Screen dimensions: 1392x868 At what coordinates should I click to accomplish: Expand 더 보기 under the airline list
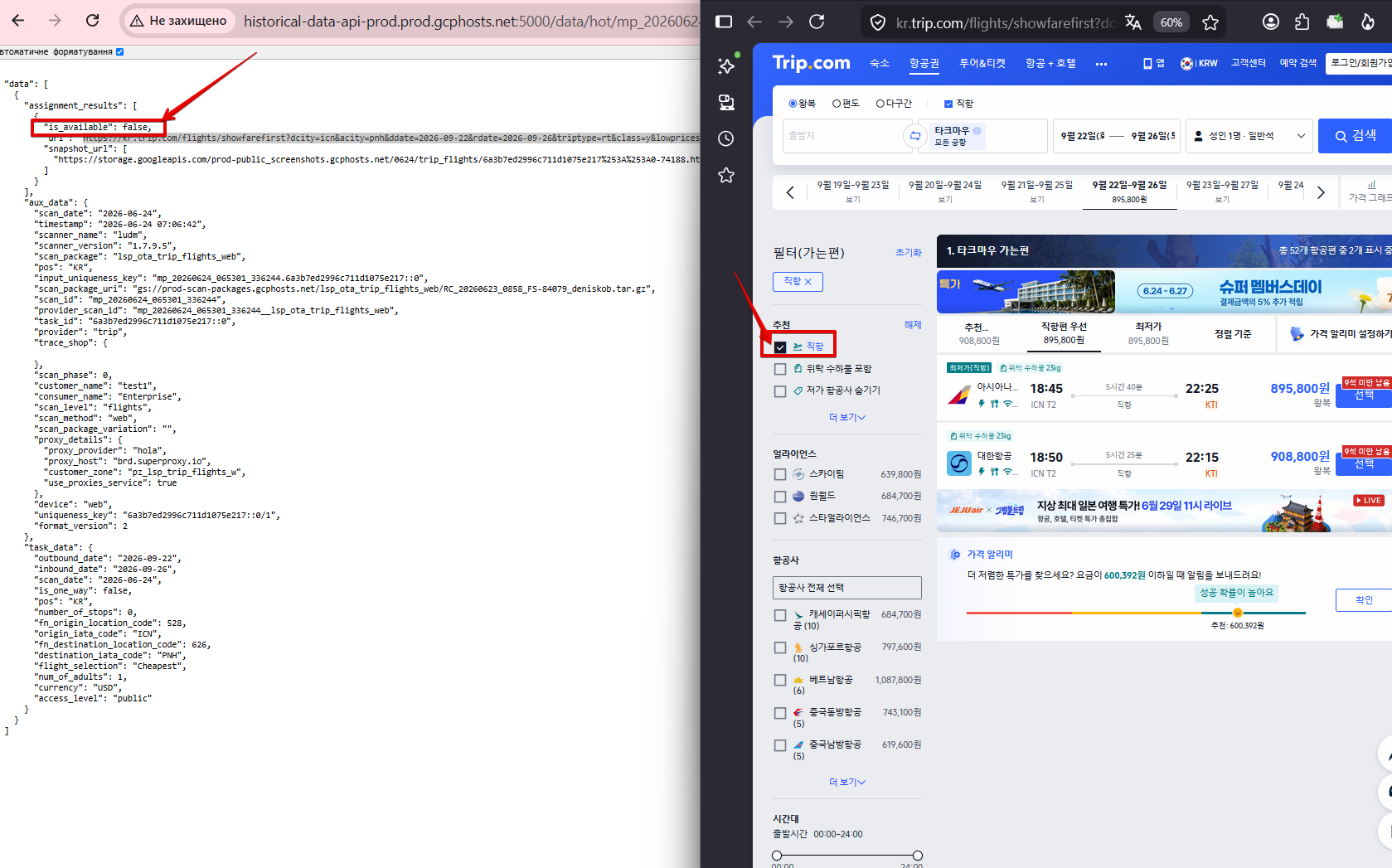[847, 783]
